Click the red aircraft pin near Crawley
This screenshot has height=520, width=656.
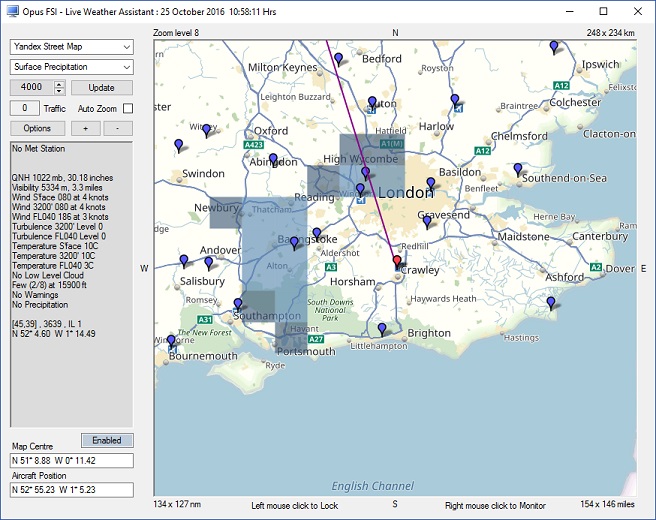(397, 261)
